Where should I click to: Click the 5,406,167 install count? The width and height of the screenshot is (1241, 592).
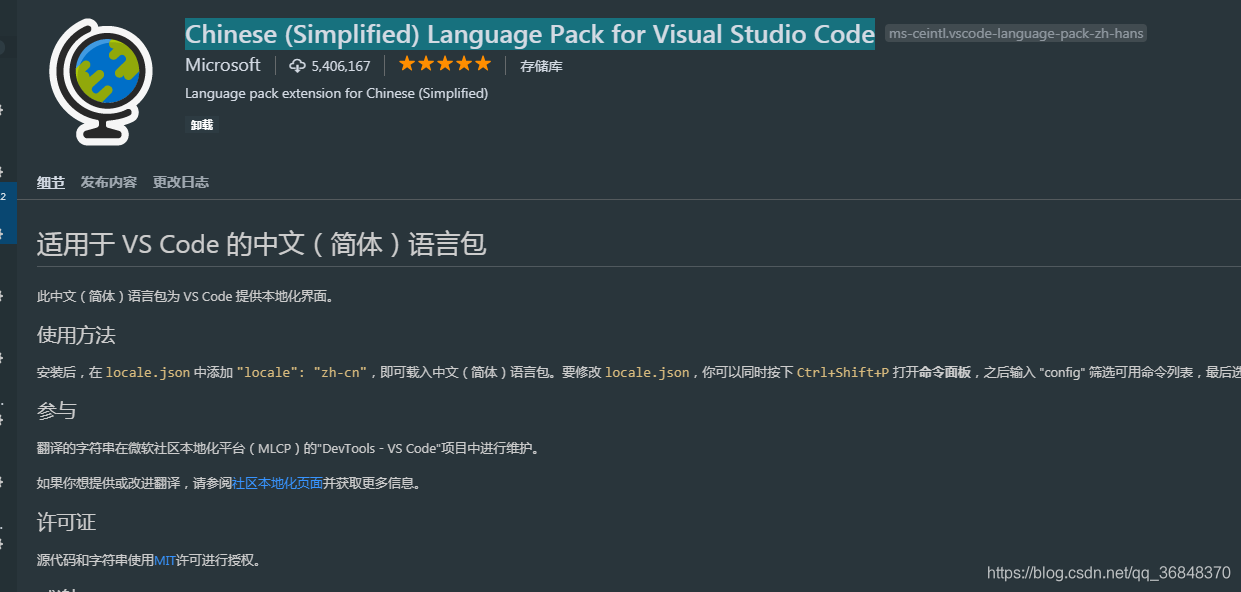341,66
